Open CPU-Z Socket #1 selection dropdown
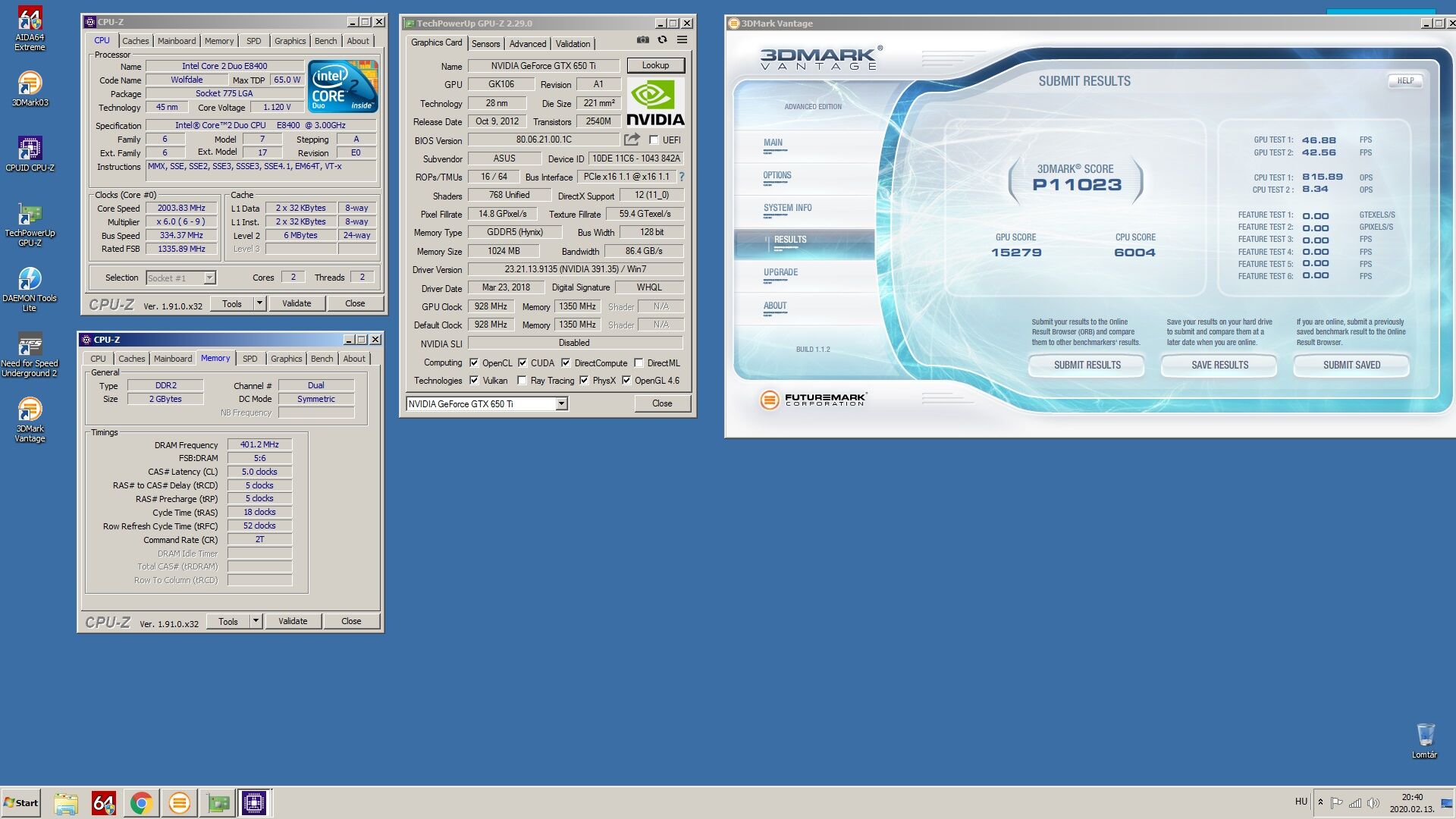This screenshot has height=819, width=1456. click(209, 278)
